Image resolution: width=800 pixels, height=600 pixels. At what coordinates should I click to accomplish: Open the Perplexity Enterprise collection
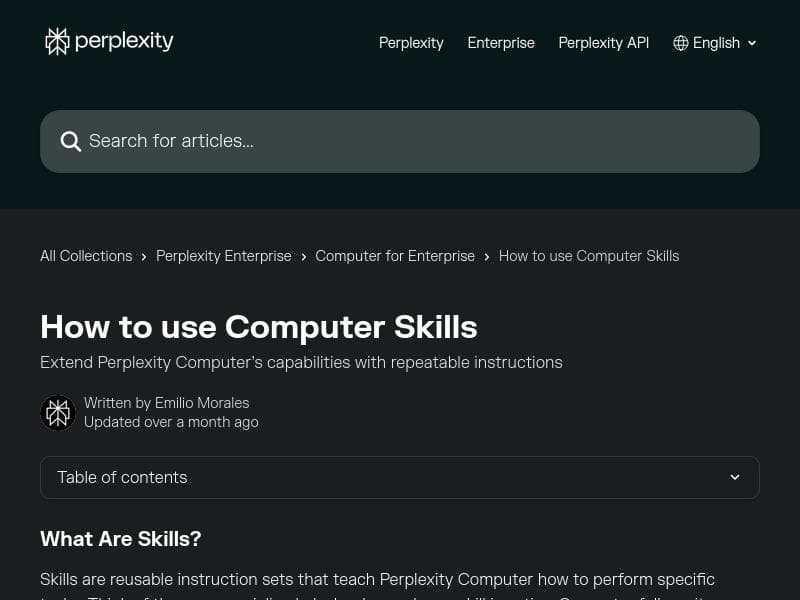[224, 256]
